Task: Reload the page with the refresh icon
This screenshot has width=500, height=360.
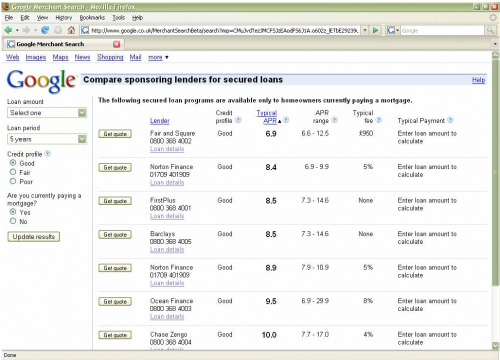Action: 45,30
